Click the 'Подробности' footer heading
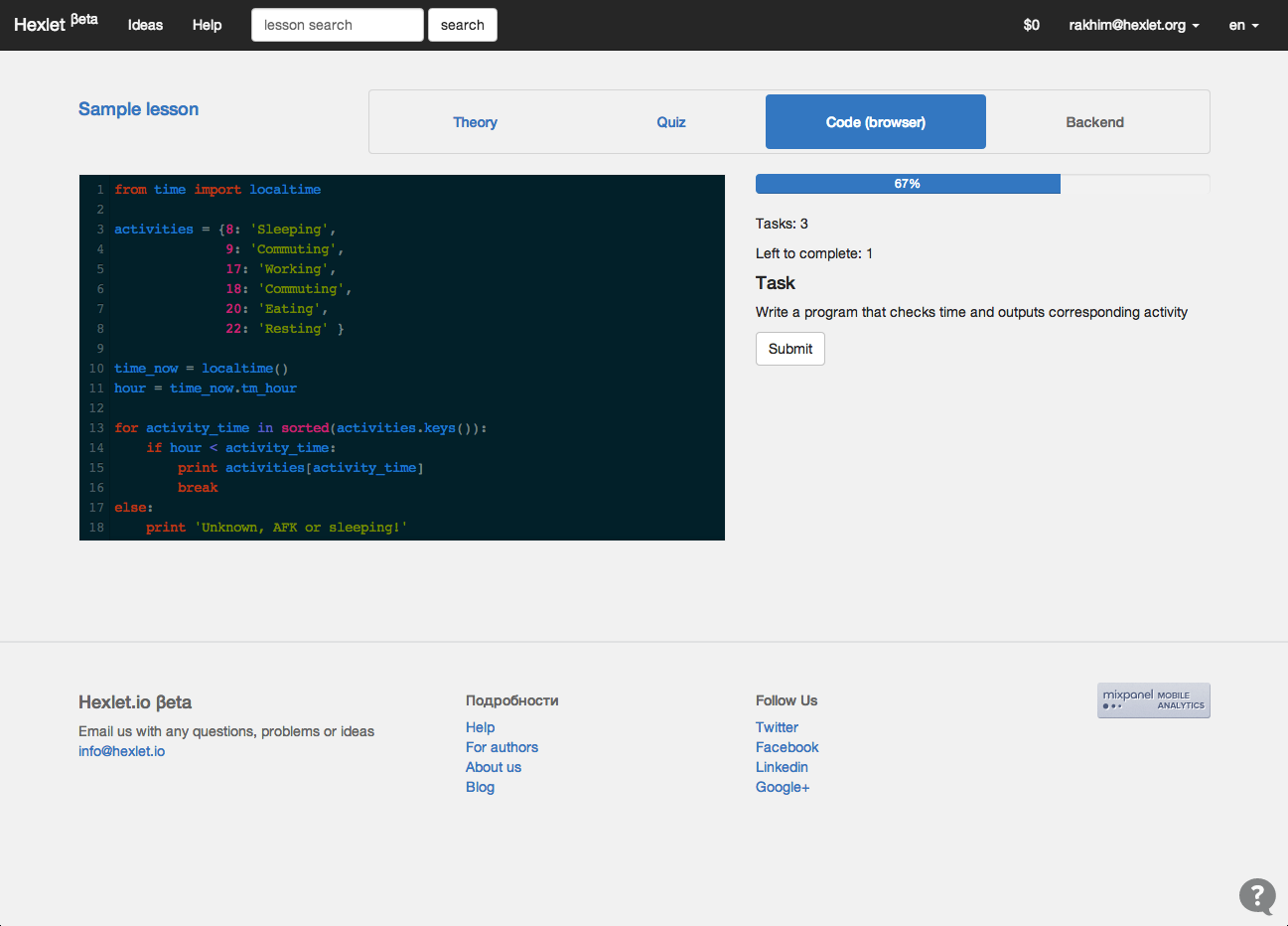The image size is (1288, 926). (512, 700)
